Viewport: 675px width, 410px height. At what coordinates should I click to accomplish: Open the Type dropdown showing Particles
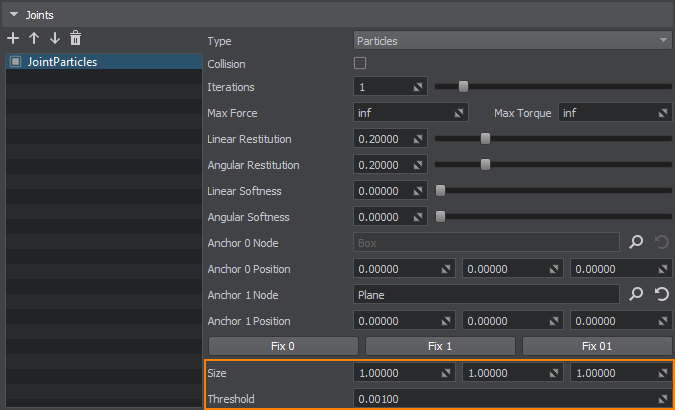pyautogui.click(x=512, y=40)
